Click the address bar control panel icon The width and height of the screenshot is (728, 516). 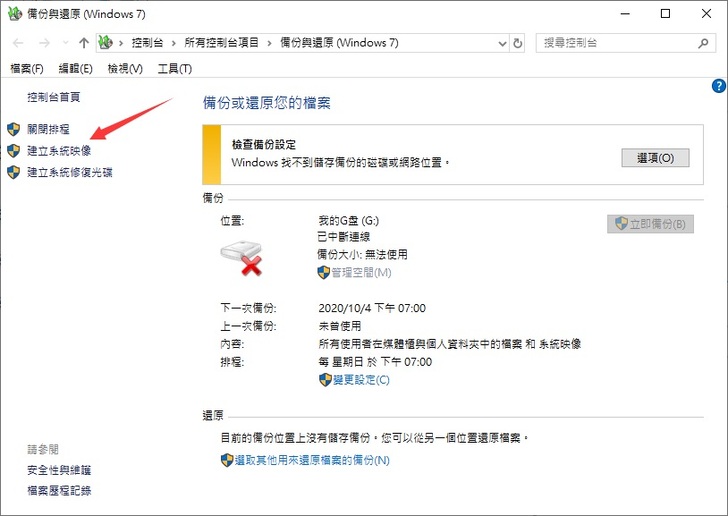coord(105,43)
